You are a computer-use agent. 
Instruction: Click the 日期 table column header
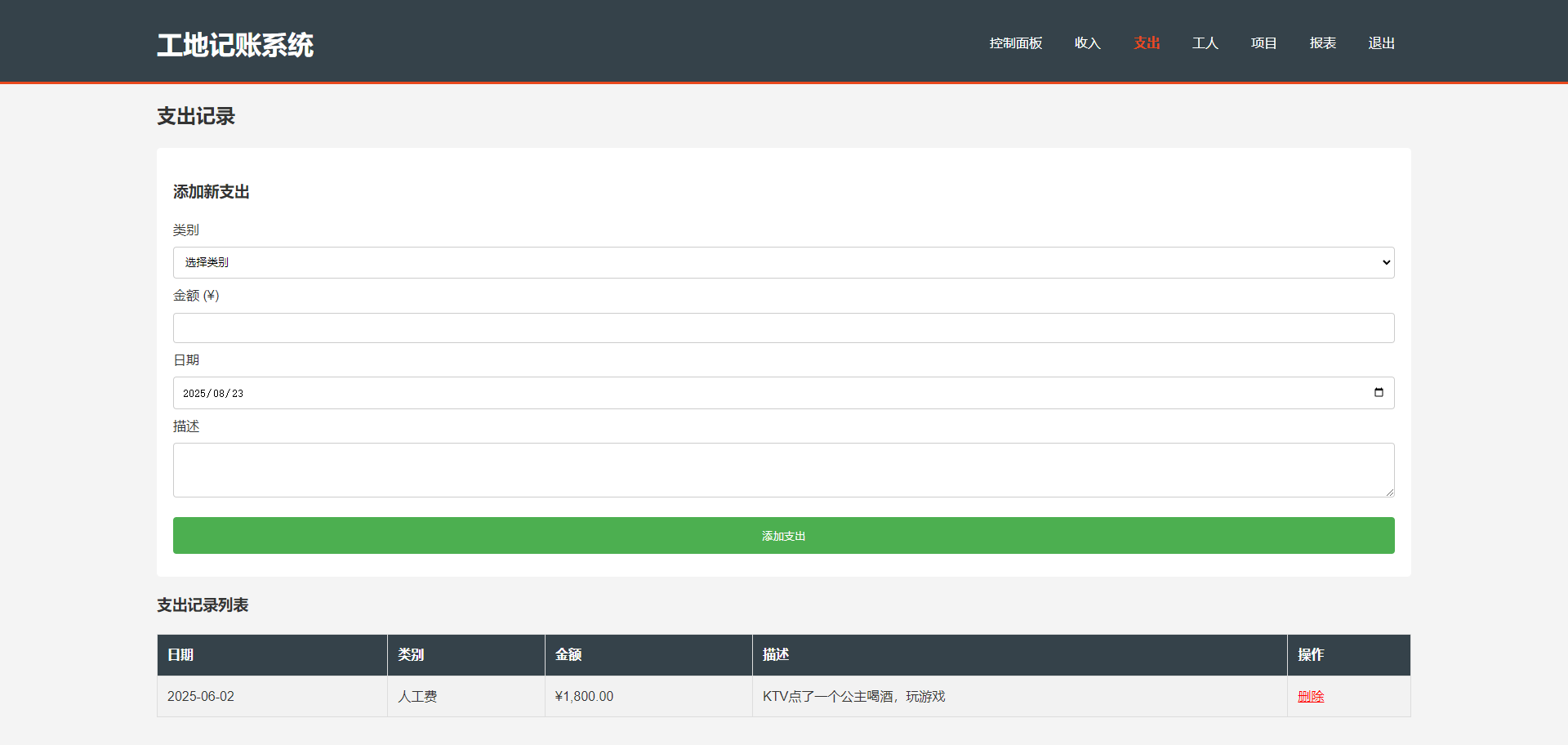tap(272, 655)
